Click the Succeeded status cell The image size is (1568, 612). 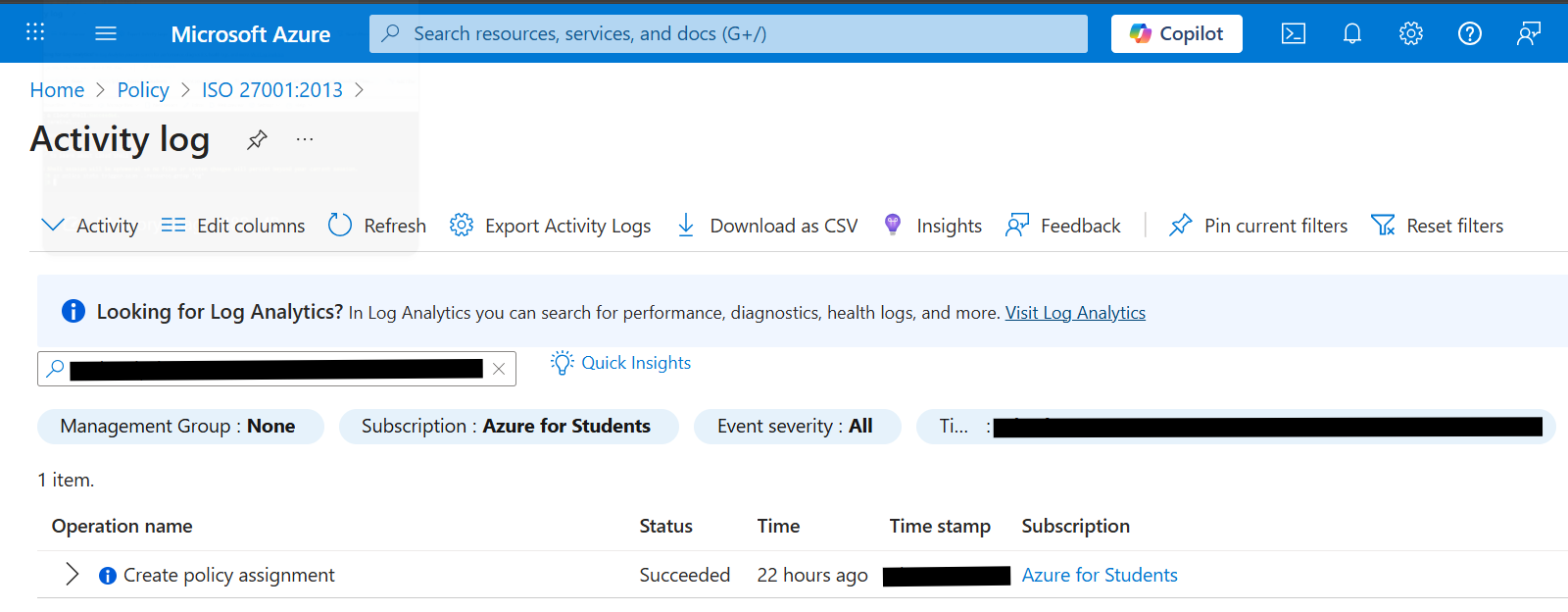coord(685,576)
